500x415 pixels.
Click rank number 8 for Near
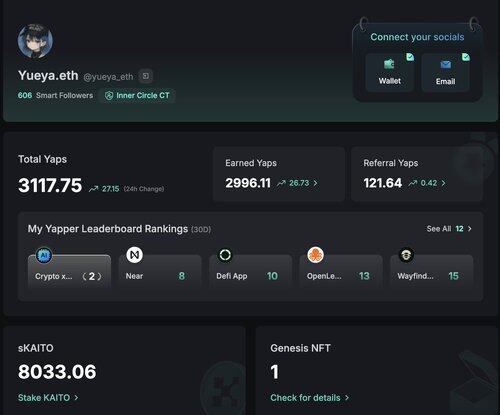(182, 276)
